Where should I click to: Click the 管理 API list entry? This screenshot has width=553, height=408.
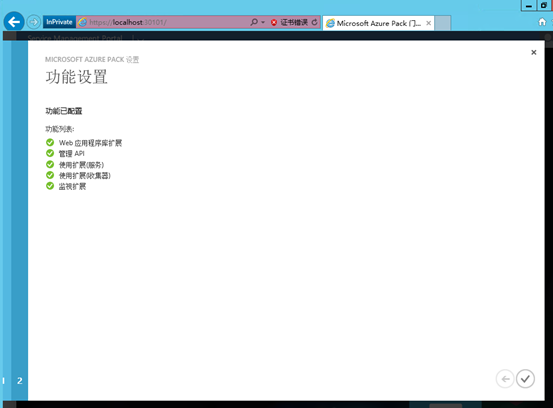[x=71, y=153]
